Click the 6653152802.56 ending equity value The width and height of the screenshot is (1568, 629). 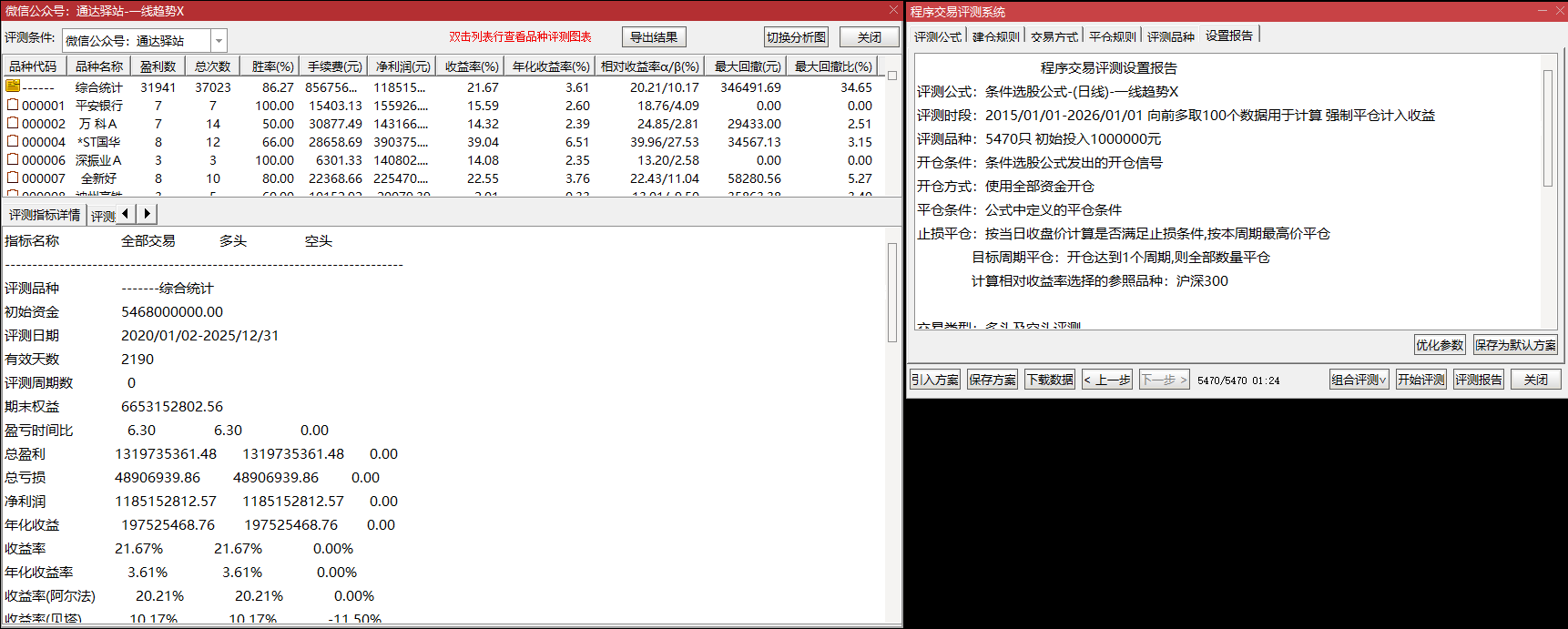(x=172, y=407)
